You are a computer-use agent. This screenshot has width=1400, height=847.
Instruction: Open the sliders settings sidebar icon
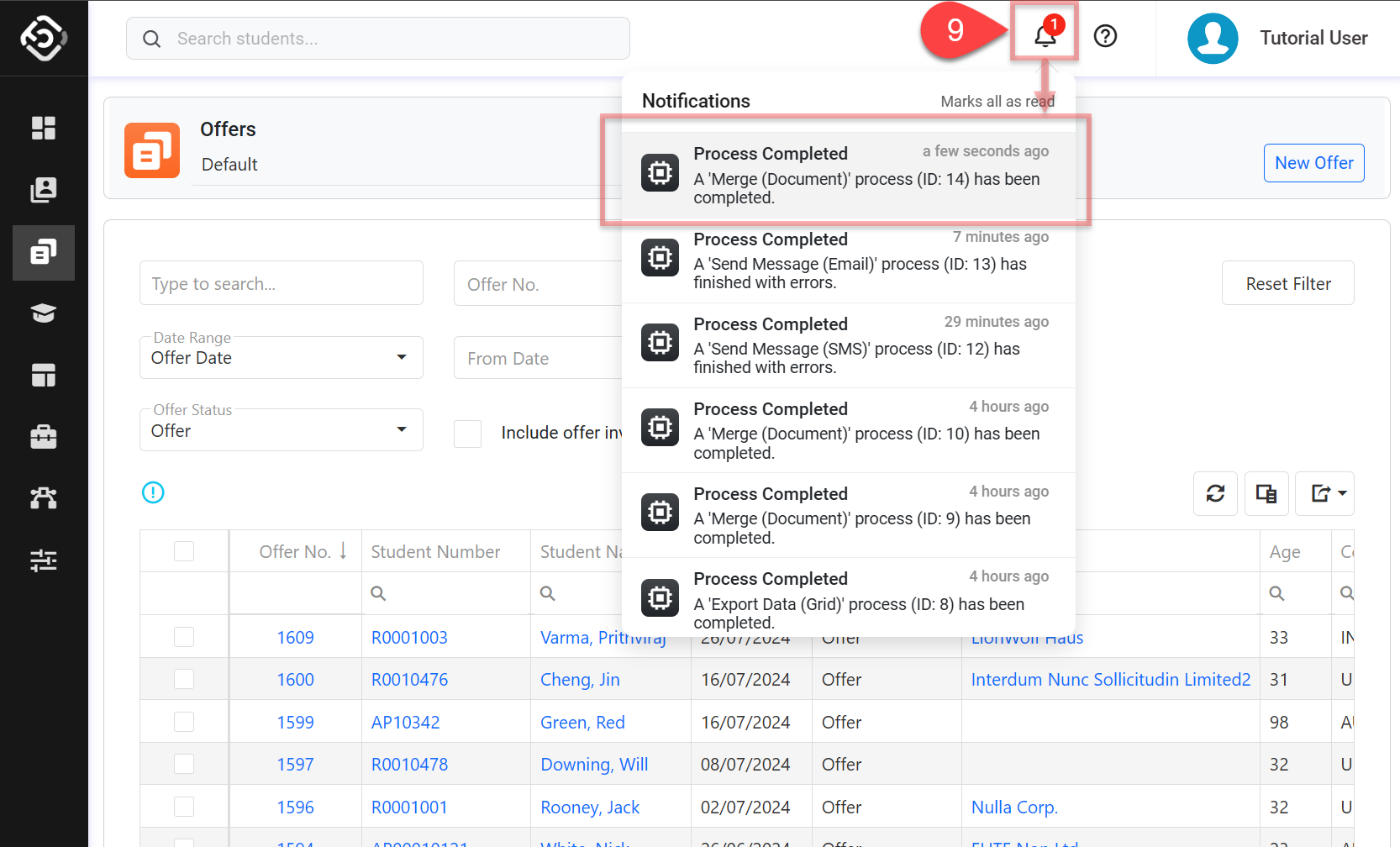pos(44,560)
